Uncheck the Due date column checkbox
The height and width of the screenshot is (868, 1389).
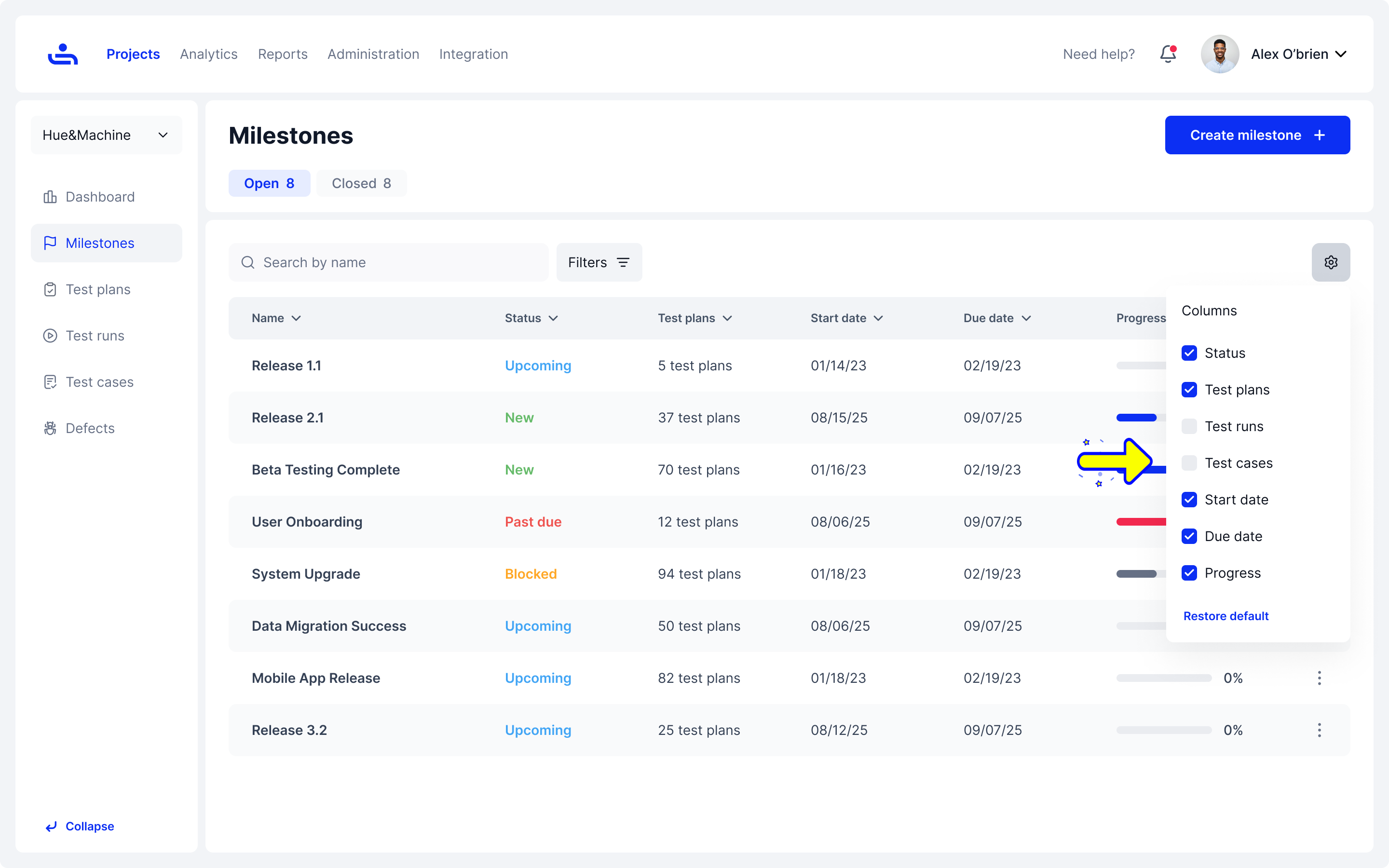click(x=1189, y=536)
